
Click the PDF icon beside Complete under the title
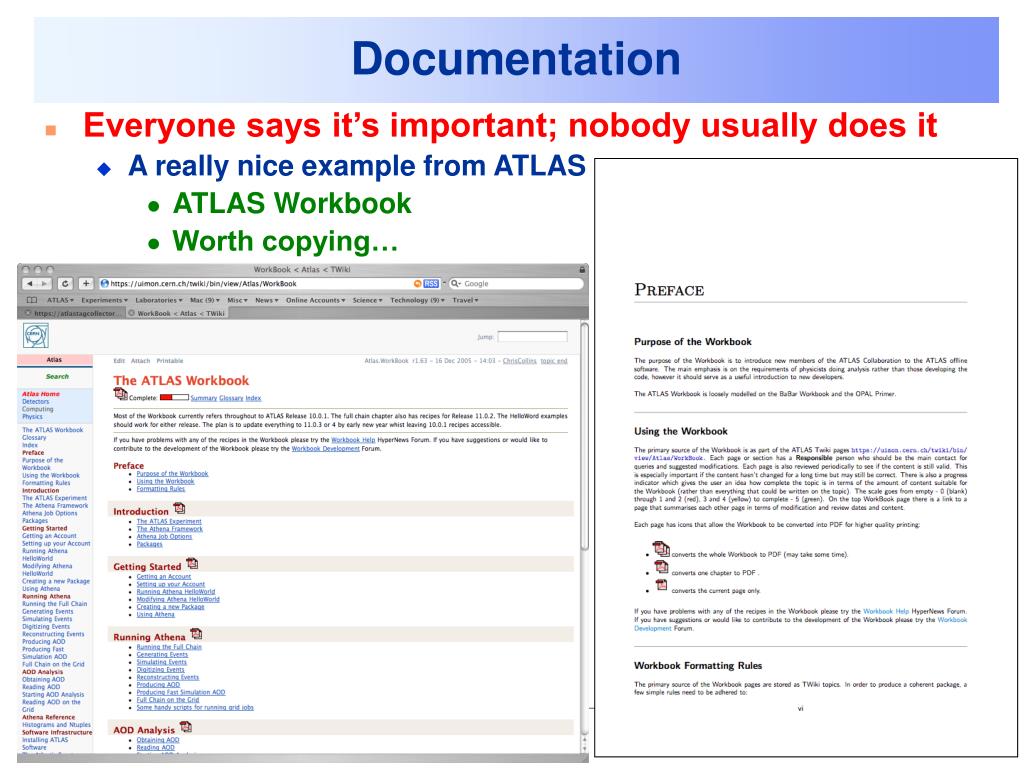point(120,394)
